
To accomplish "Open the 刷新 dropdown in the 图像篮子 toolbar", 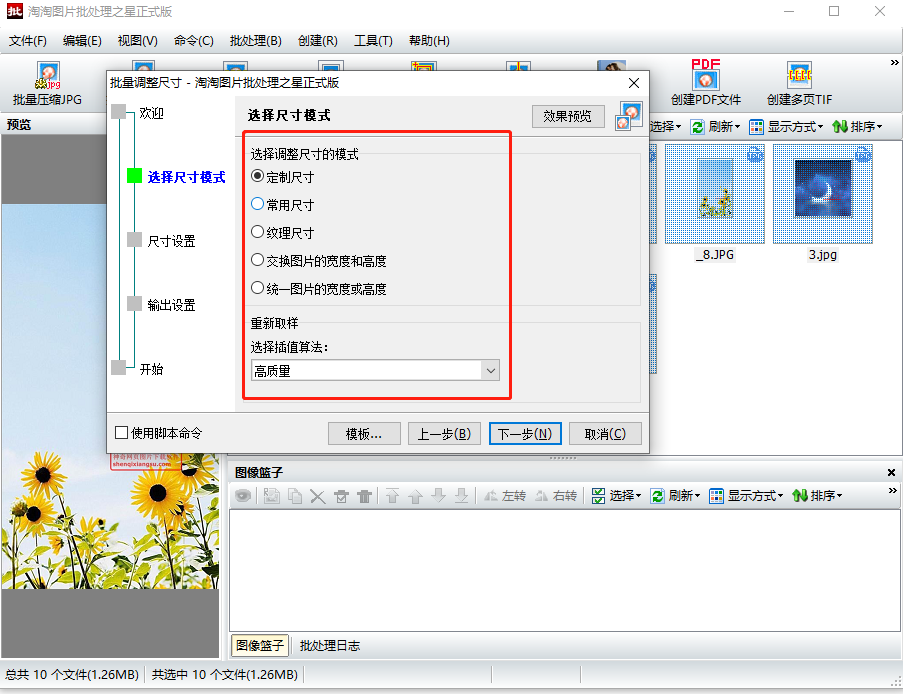I will pyautogui.click(x=675, y=496).
